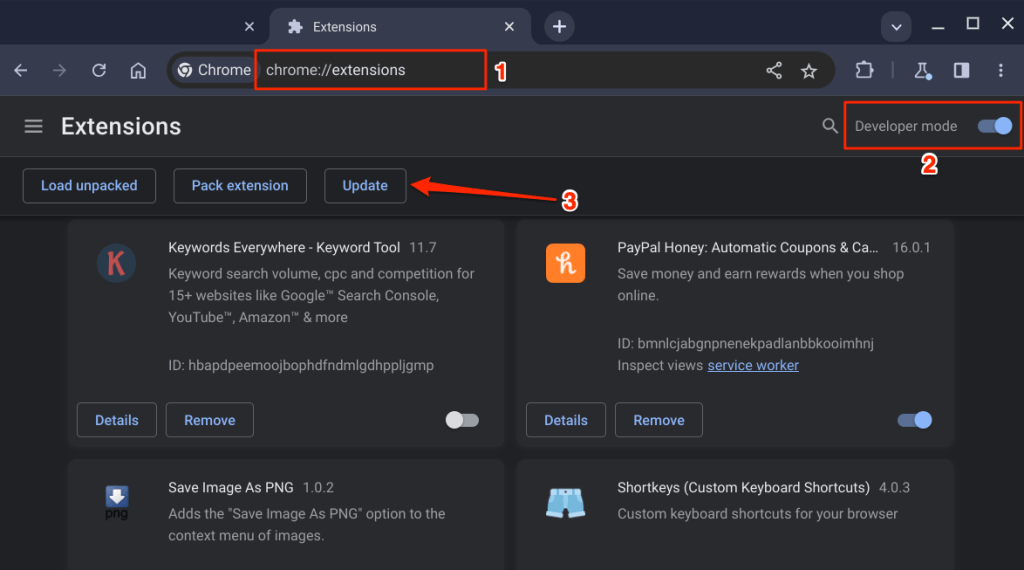Close the first untitled tab
1024x570 pixels.
(x=249, y=27)
